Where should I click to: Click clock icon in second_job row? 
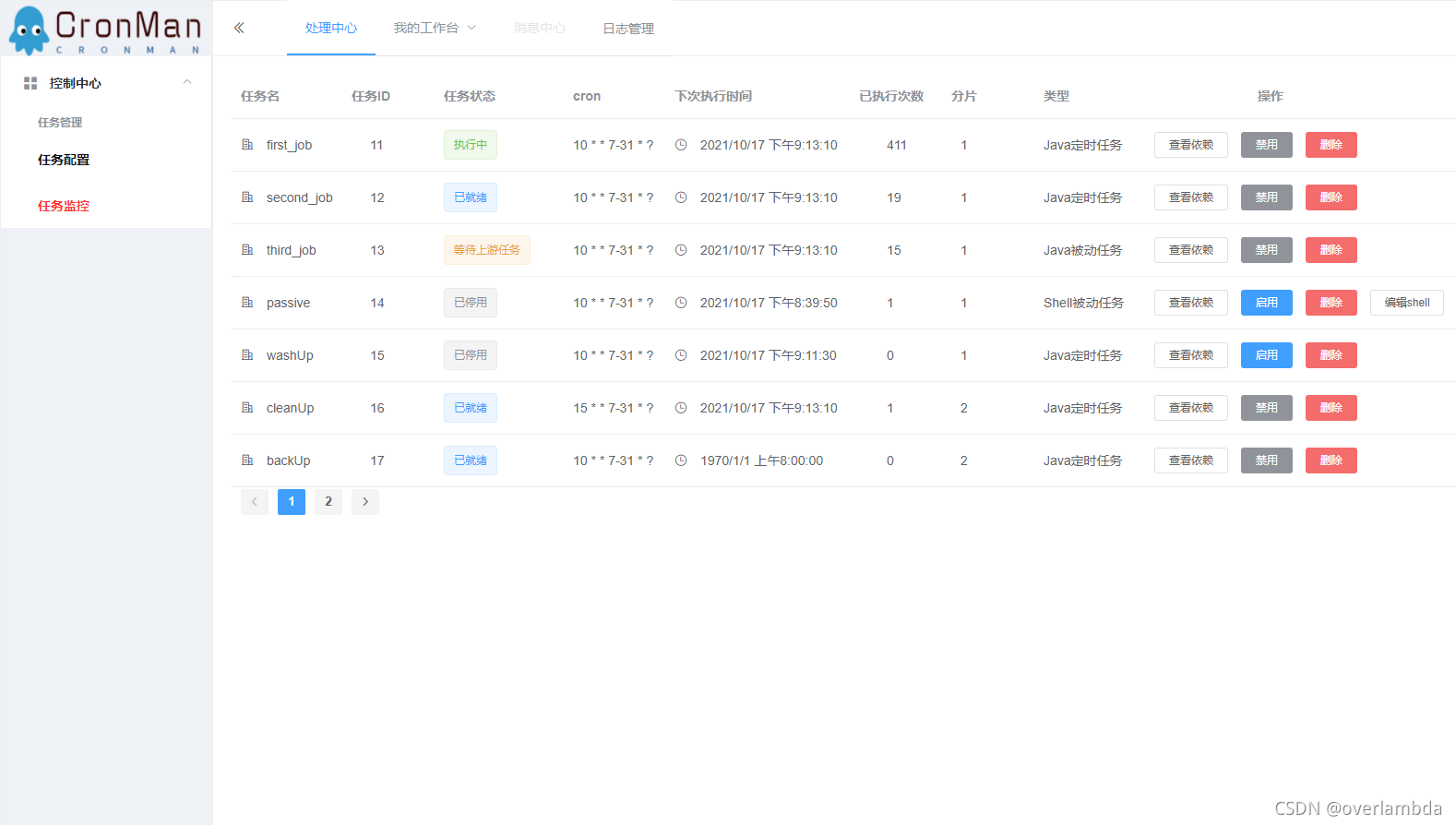(681, 197)
